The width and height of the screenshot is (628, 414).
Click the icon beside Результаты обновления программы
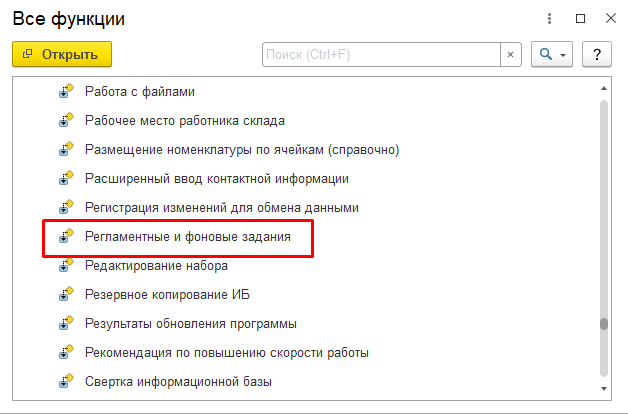click(x=66, y=324)
